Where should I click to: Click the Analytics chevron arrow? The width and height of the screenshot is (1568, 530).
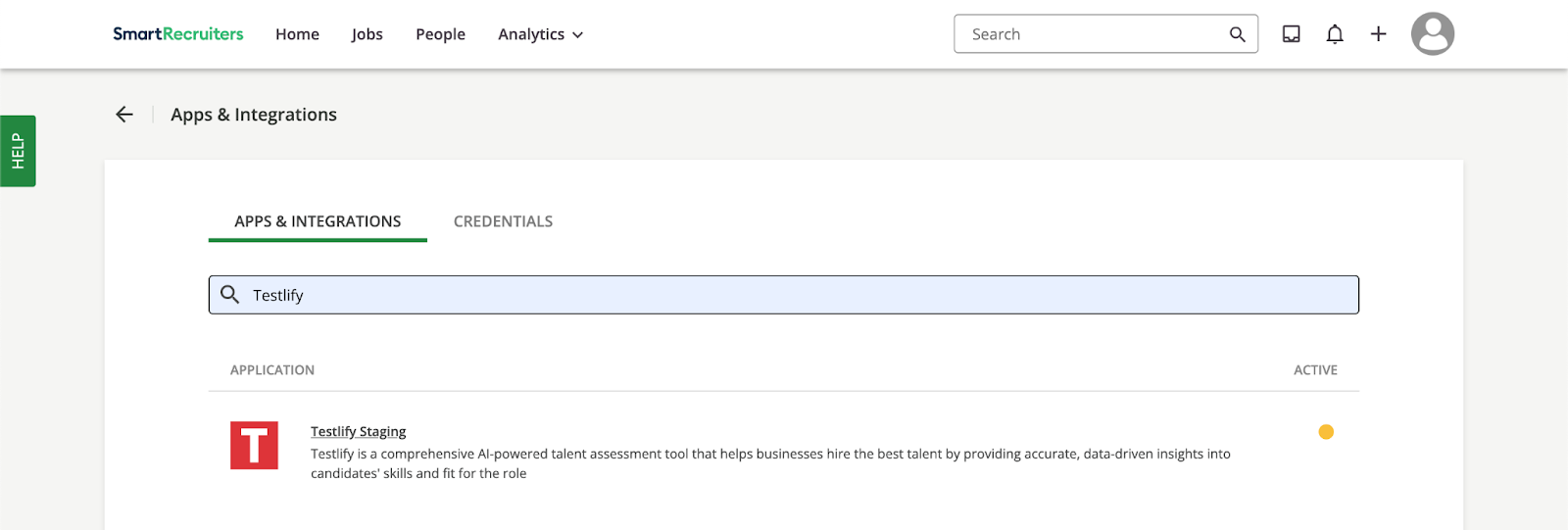click(x=578, y=35)
